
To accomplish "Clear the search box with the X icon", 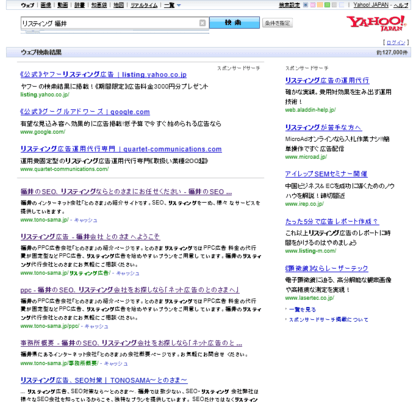I will click(x=202, y=23).
